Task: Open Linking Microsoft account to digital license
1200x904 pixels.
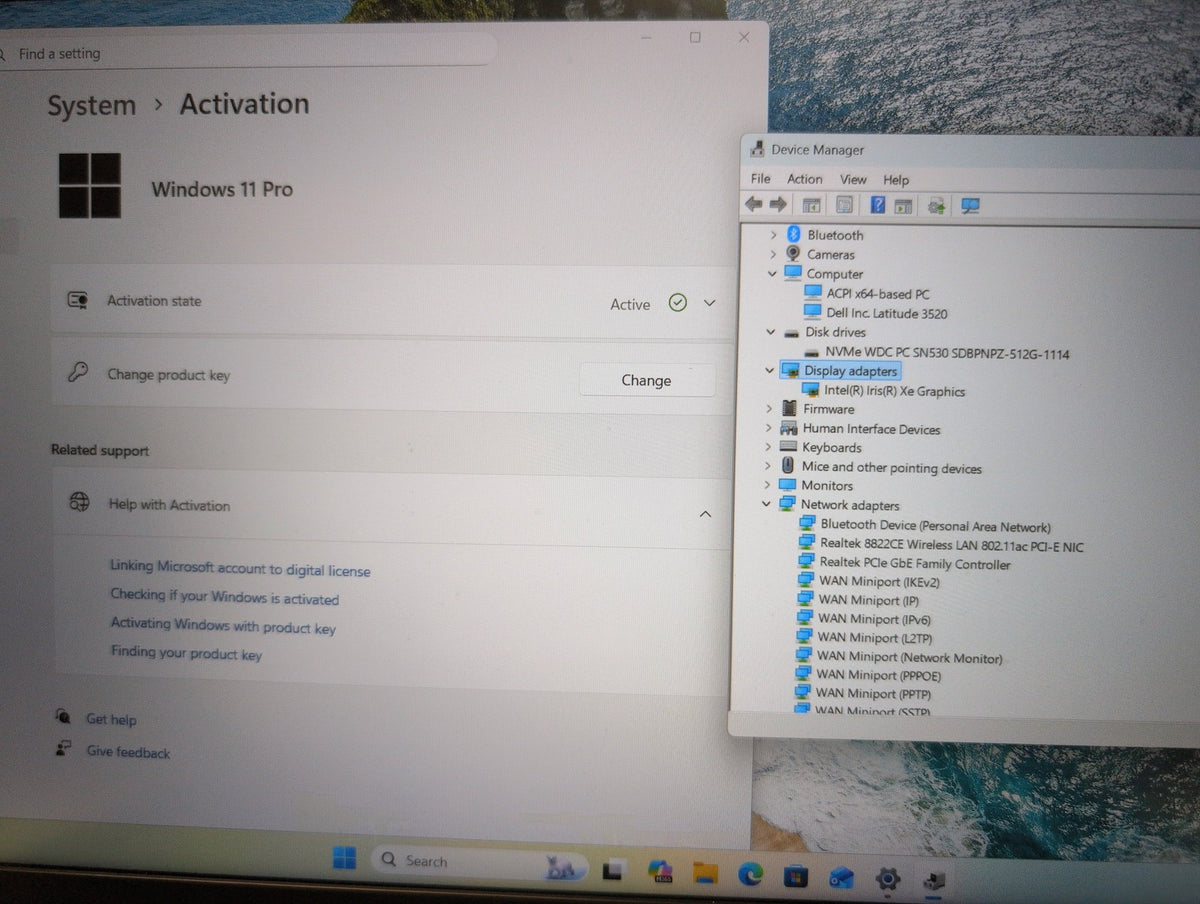Action: coord(240,569)
